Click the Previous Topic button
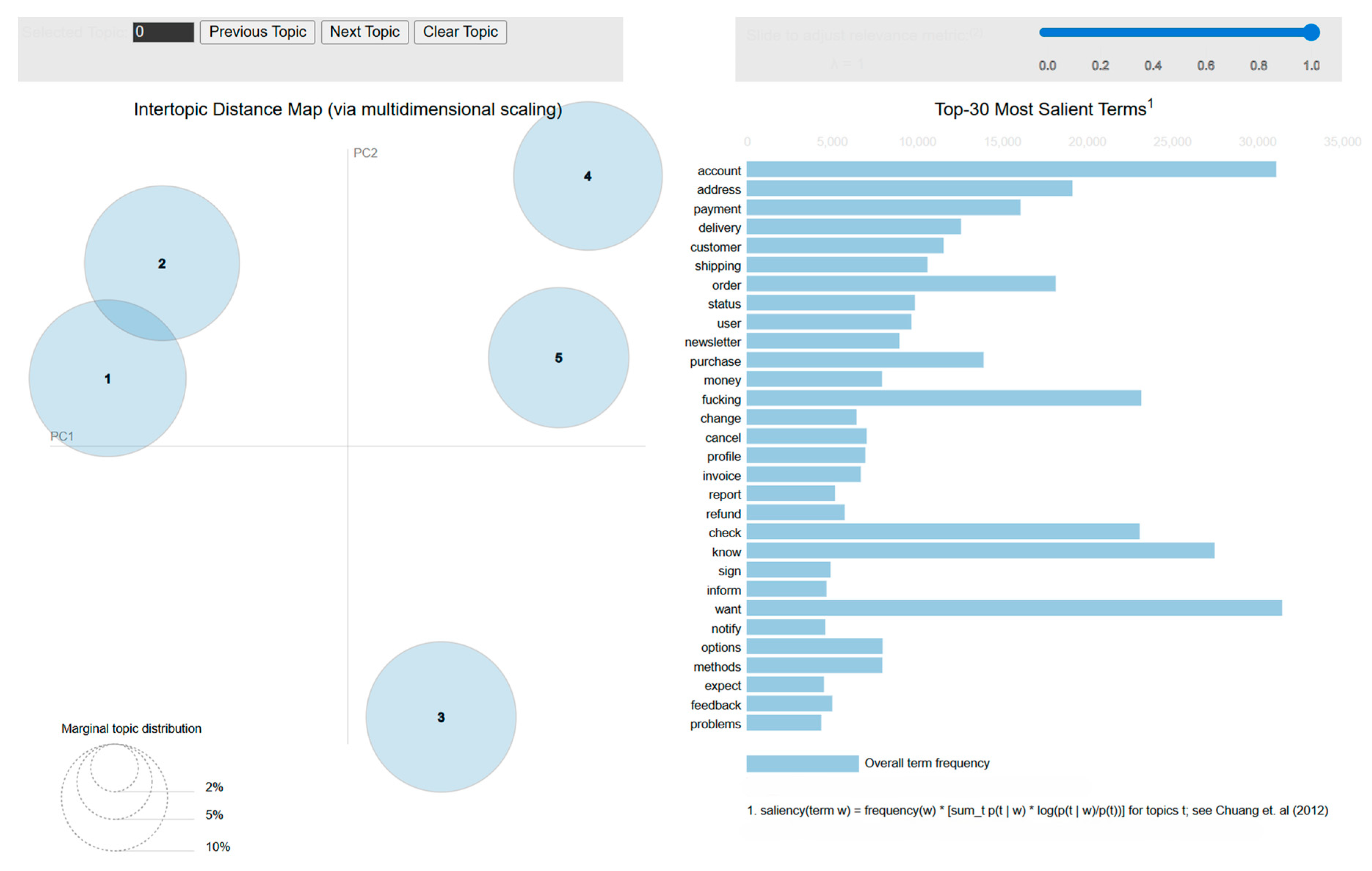 258,32
